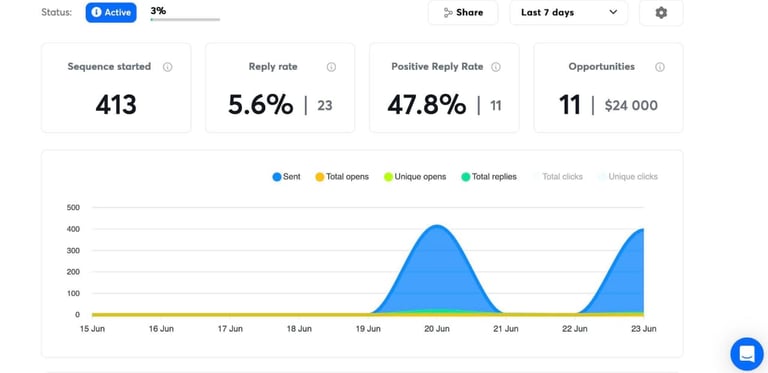Open the chat support bubble icon
This screenshot has width=768, height=373.
pyautogui.click(x=747, y=354)
